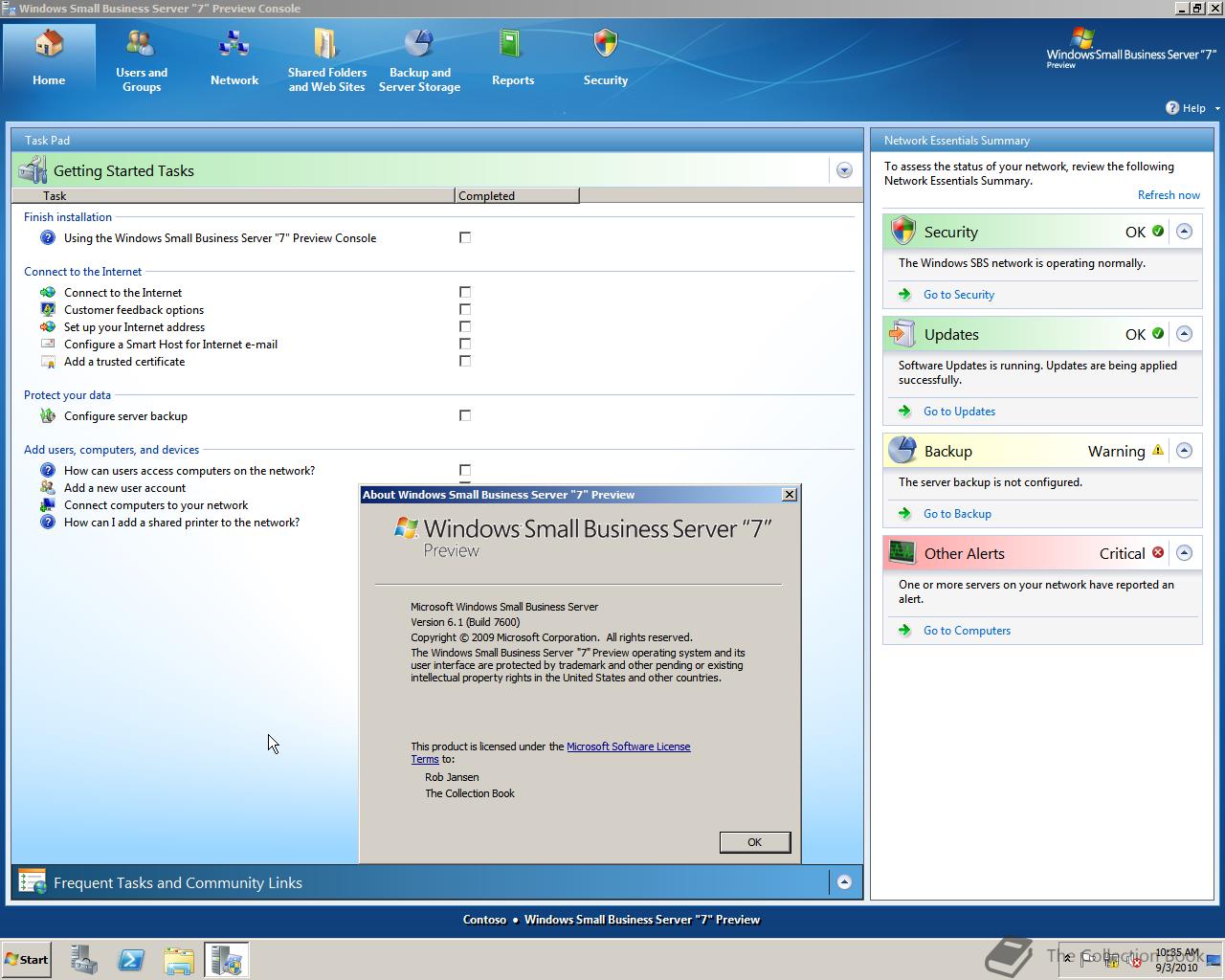This screenshot has height=980, width=1225.
Task: Collapse the Updates summary section
Action: point(1184,334)
